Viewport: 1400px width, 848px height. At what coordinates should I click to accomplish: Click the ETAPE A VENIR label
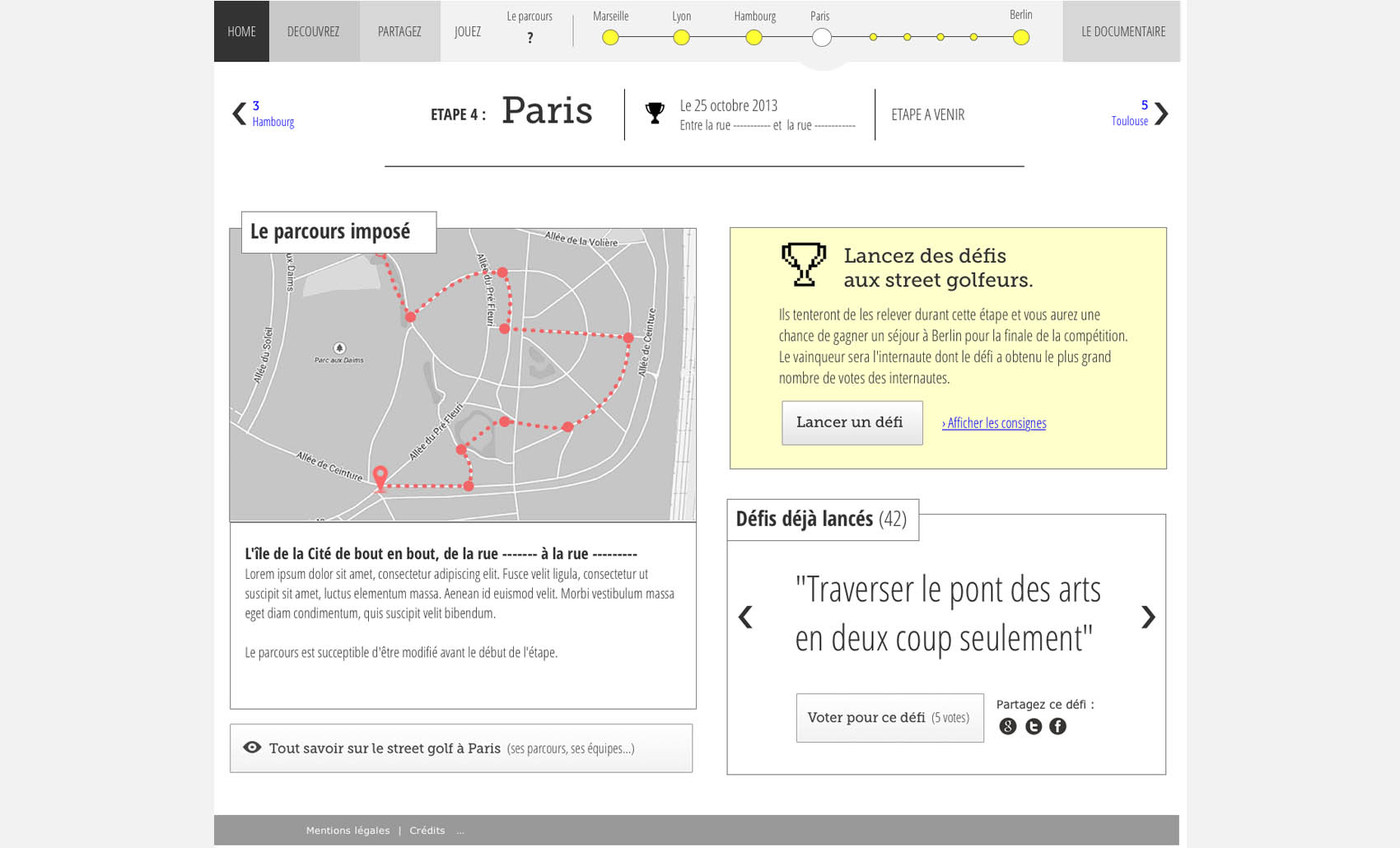pos(928,114)
